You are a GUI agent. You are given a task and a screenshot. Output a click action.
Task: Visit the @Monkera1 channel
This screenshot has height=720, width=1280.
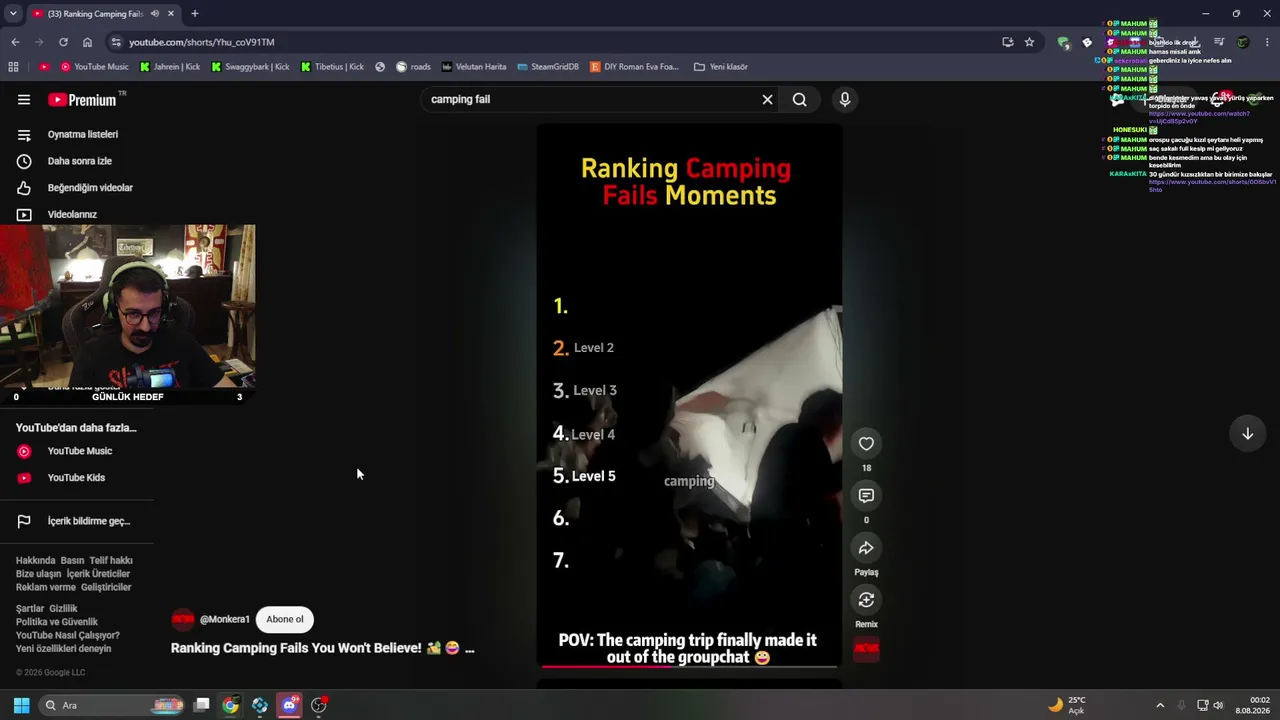click(225, 619)
